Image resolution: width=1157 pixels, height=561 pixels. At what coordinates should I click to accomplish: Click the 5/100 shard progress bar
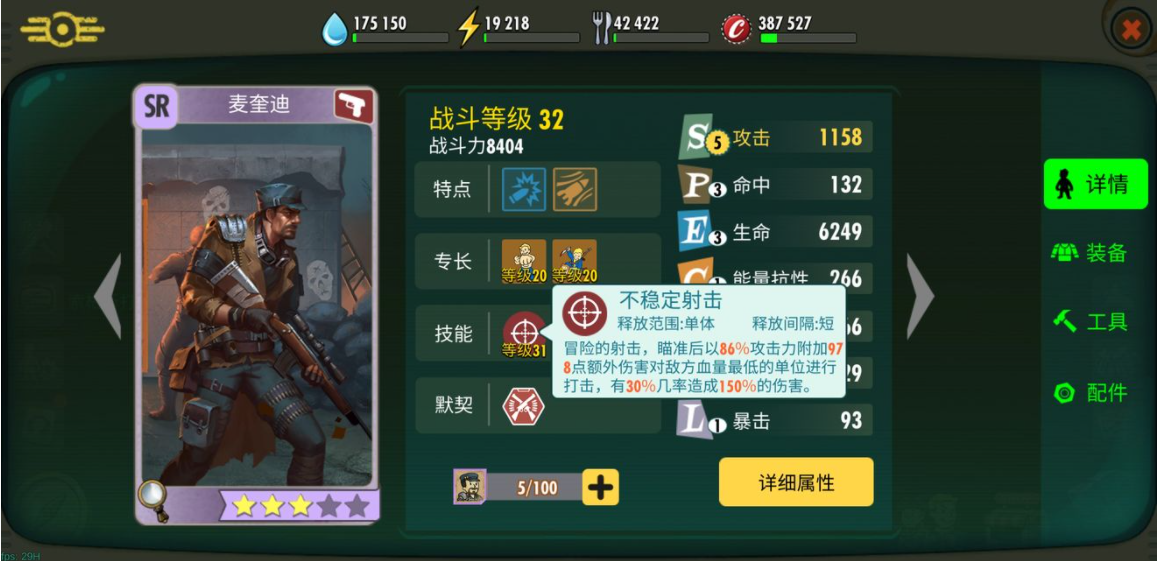tap(535, 487)
